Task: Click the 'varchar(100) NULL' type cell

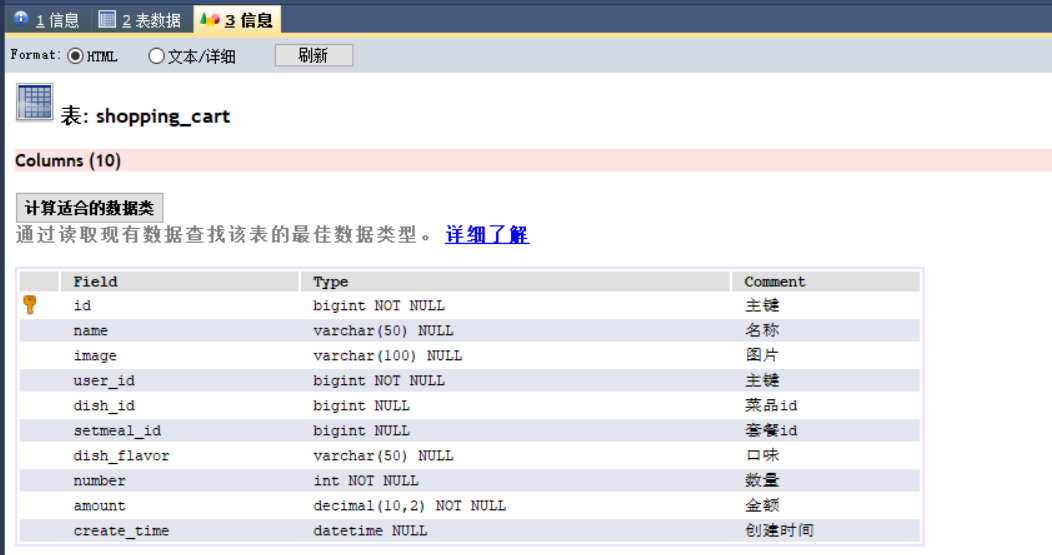Action: 515,355
